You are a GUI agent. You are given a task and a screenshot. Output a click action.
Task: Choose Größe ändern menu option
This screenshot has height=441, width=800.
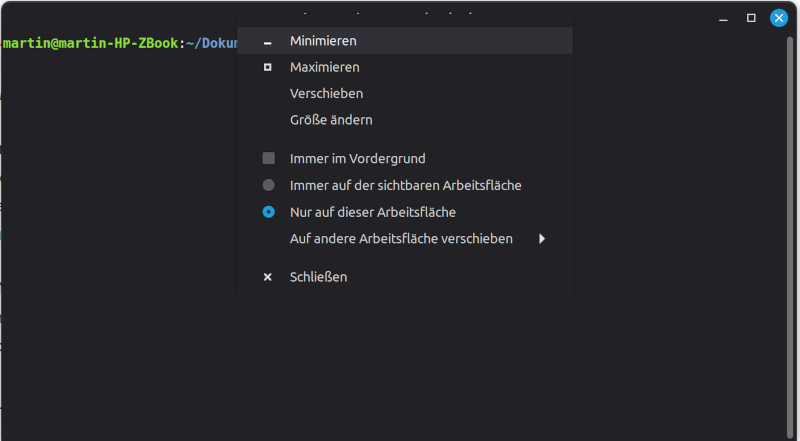tap(405, 120)
